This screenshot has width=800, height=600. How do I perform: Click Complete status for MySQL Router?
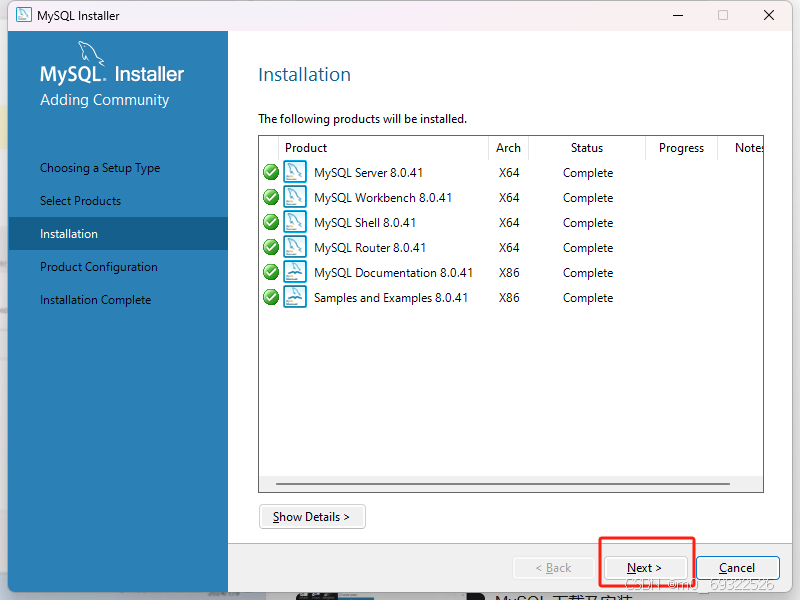click(x=588, y=248)
